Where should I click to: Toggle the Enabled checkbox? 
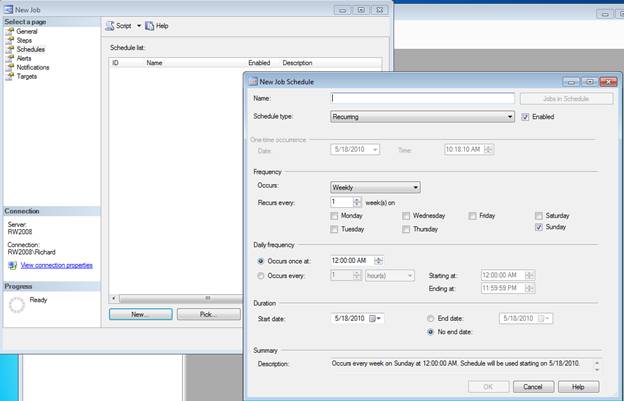pos(526,117)
